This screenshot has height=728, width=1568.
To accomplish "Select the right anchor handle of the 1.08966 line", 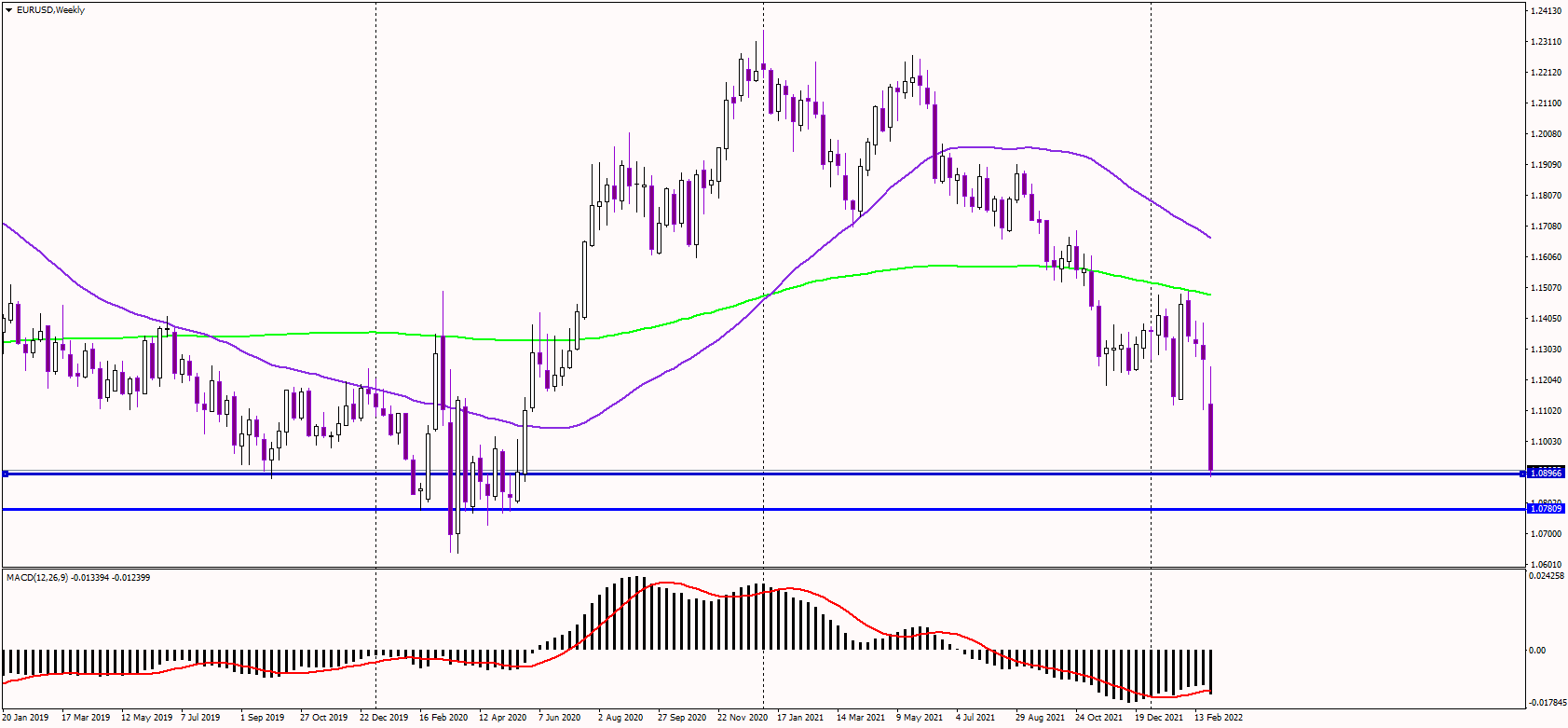I will pos(1522,474).
